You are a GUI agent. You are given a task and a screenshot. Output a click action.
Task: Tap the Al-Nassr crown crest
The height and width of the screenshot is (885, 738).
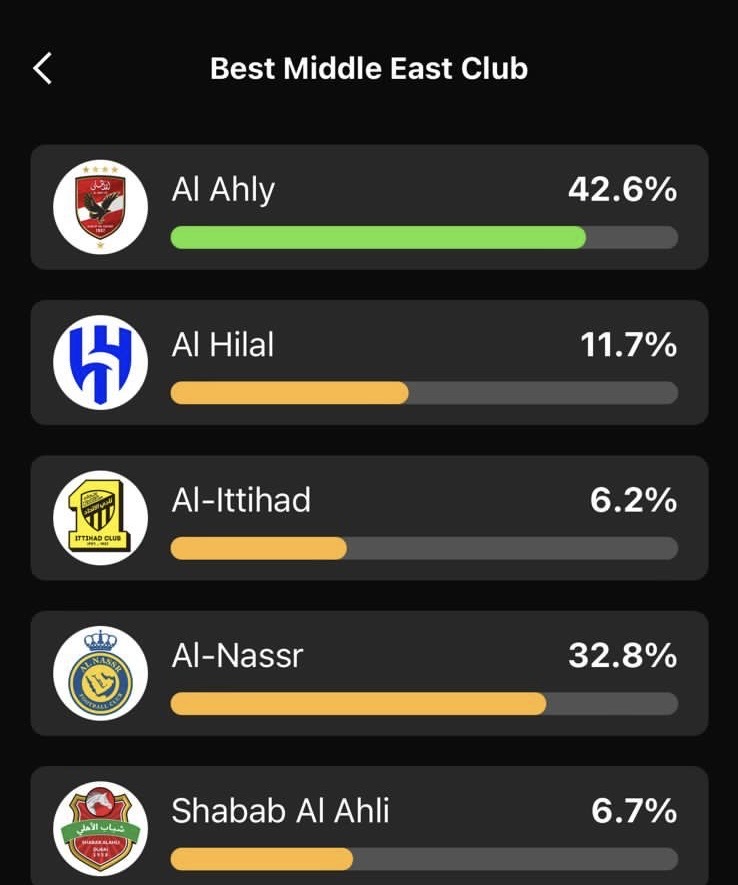coord(100,673)
